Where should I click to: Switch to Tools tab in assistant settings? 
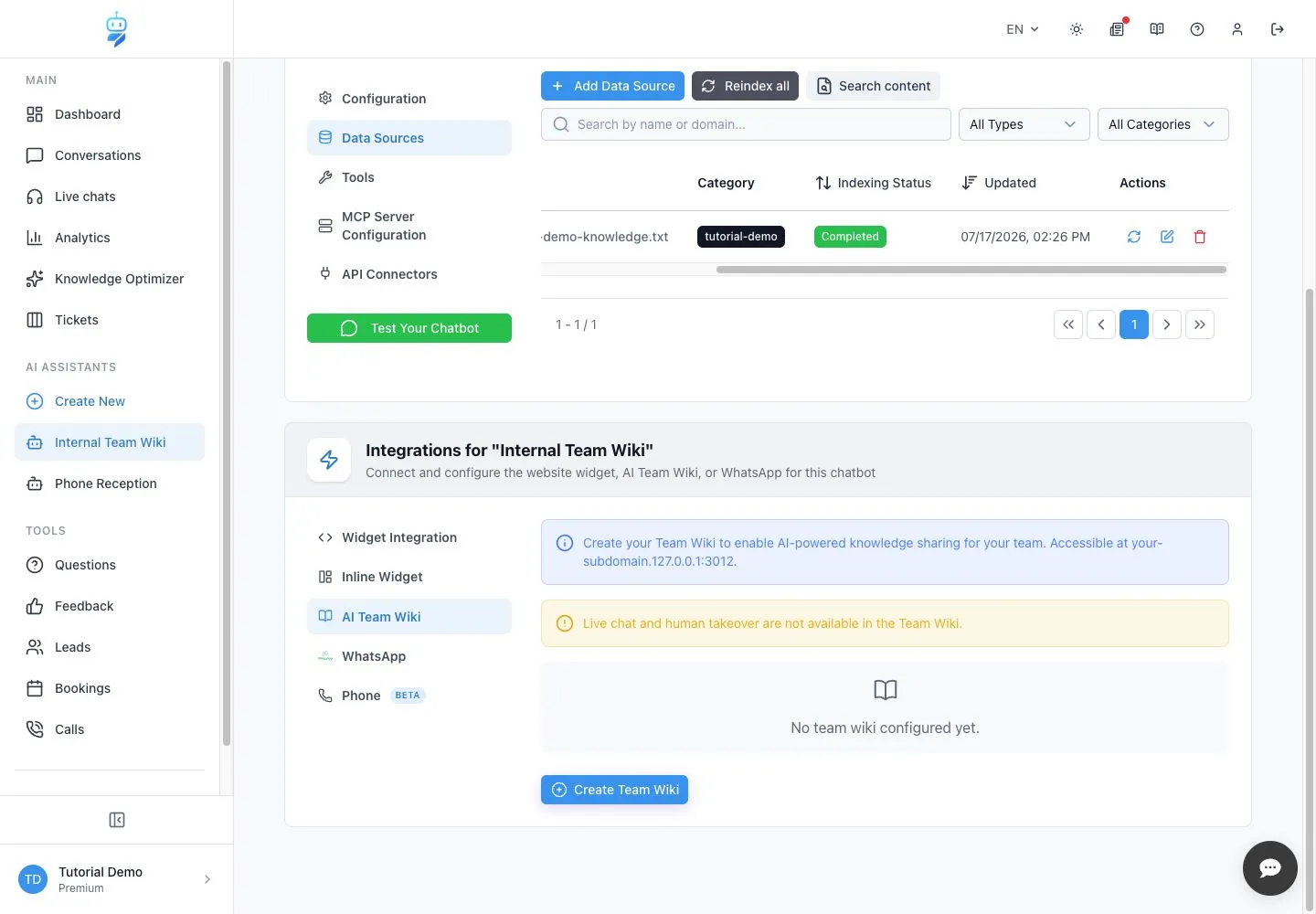click(409, 177)
